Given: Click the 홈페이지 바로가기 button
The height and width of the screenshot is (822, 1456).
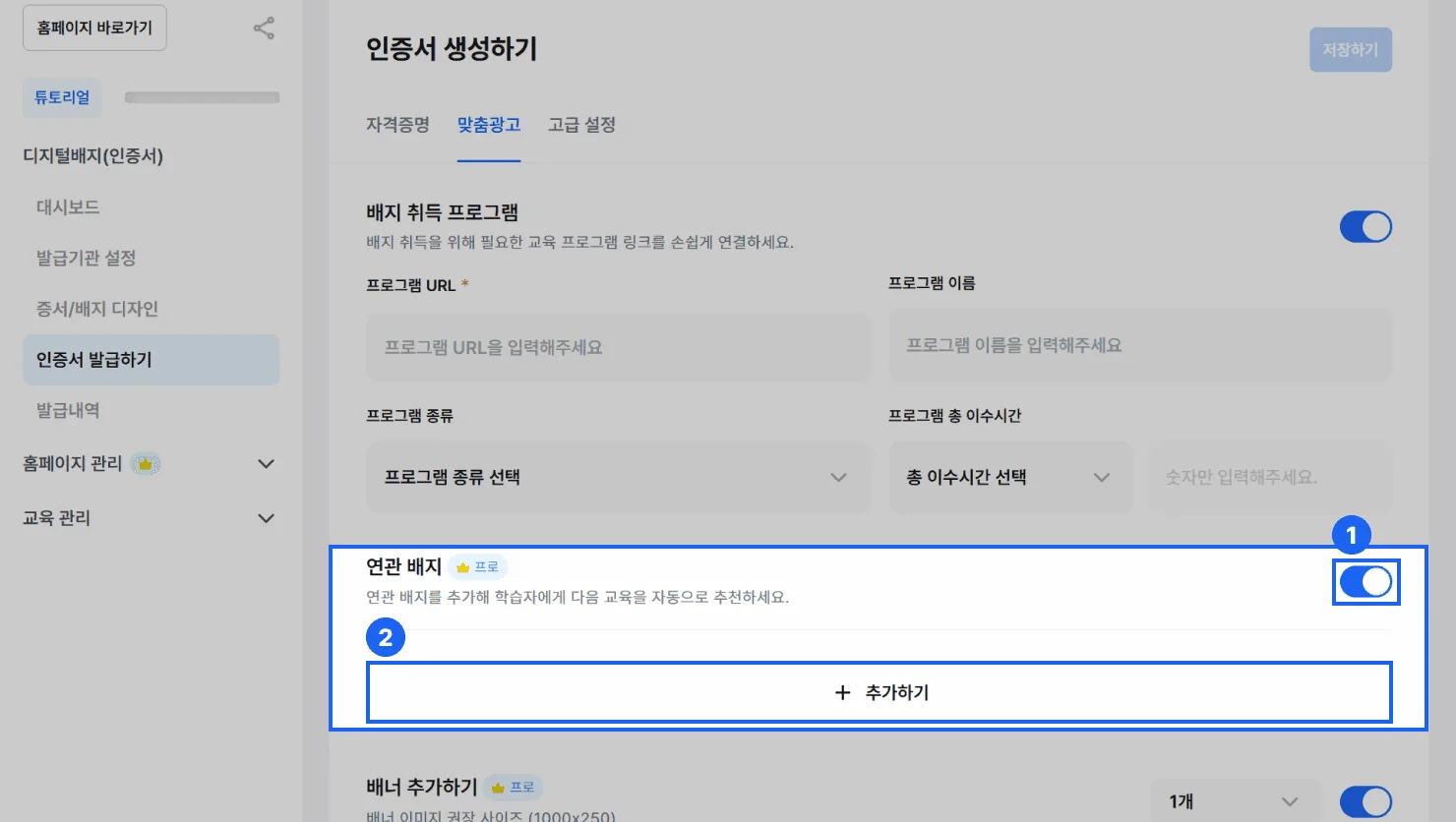Looking at the screenshot, I should 94,28.
